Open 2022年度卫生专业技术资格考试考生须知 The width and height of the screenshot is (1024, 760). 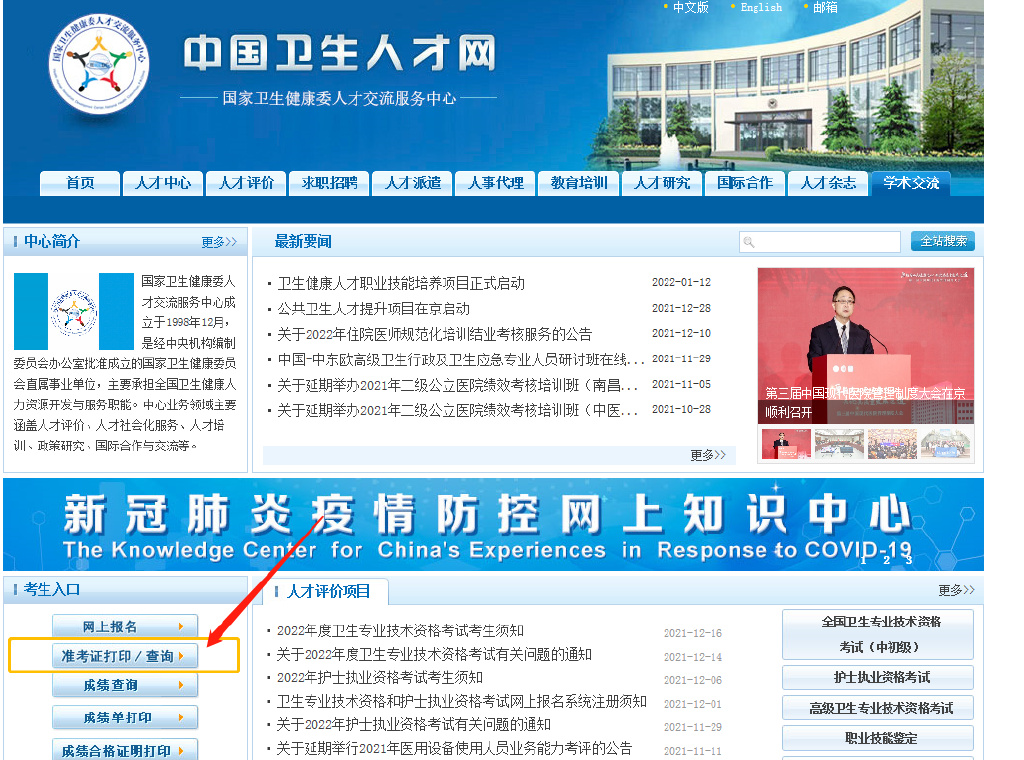(x=400, y=631)
